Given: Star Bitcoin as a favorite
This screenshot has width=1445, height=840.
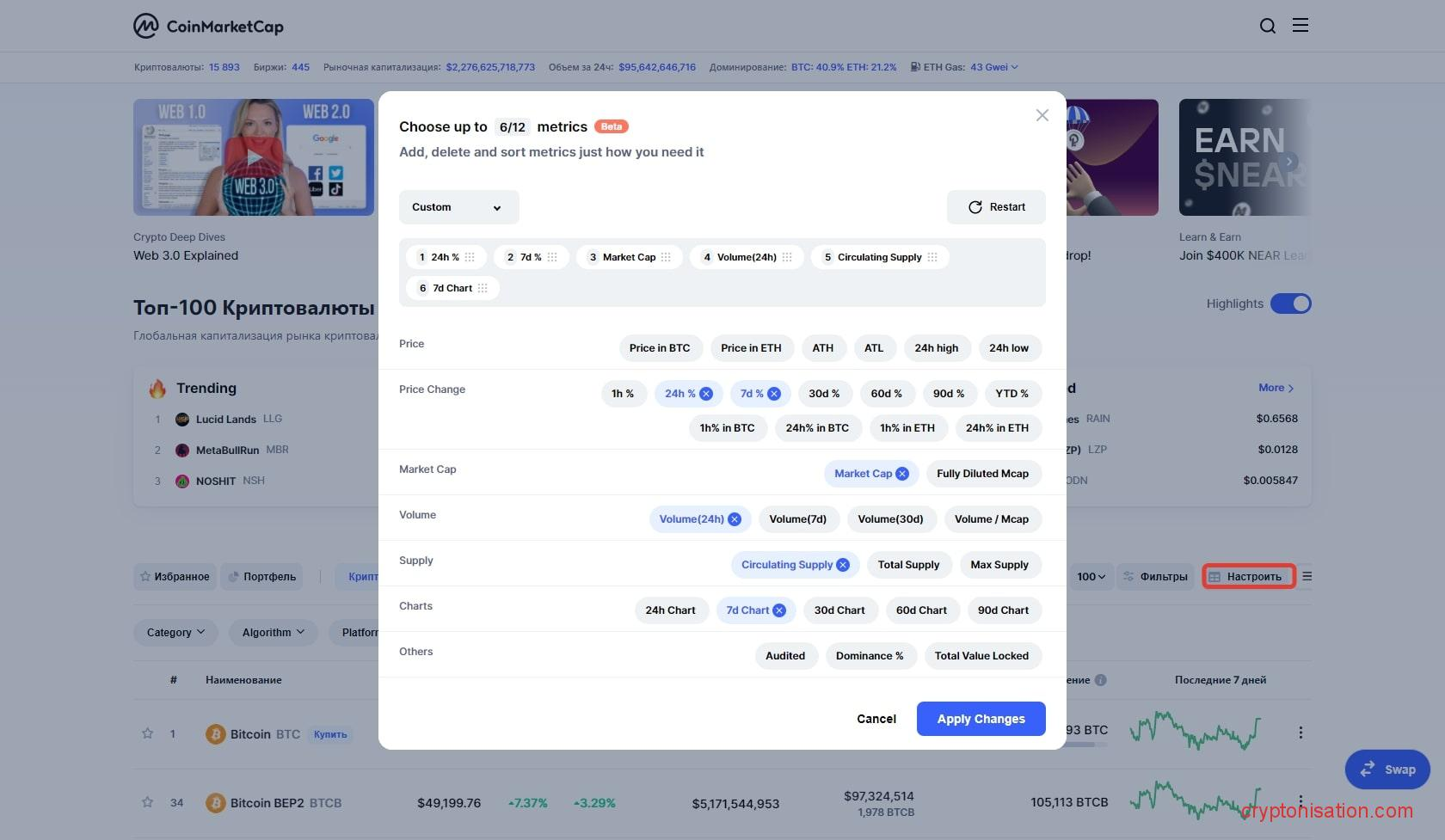Looking at the screenshot, I should point(147,733).
